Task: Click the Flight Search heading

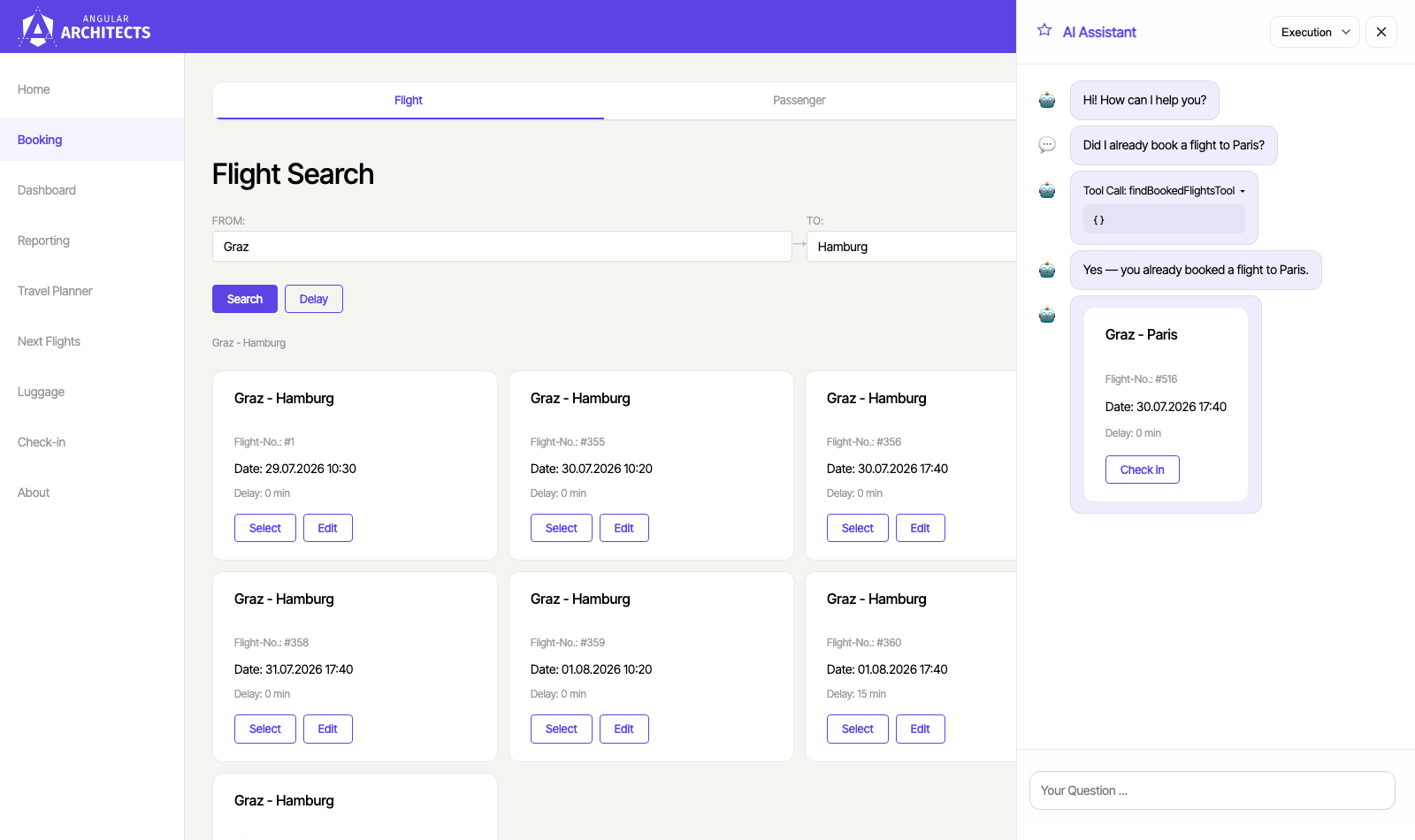Action: coord(293,174)
